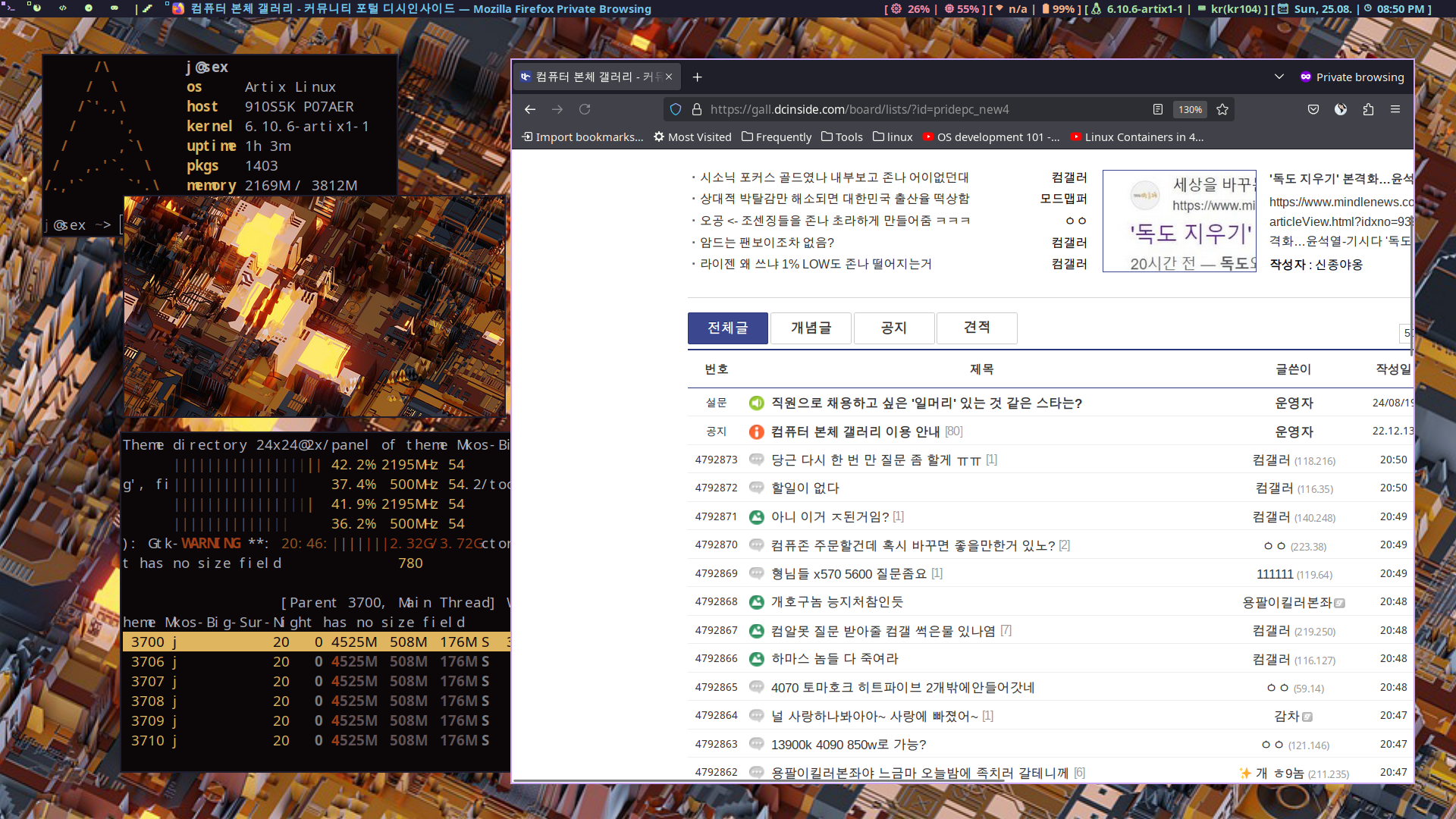Open new tab with plus button
The height and width of the screenshot is (819, 1456).
click(698, 77)
